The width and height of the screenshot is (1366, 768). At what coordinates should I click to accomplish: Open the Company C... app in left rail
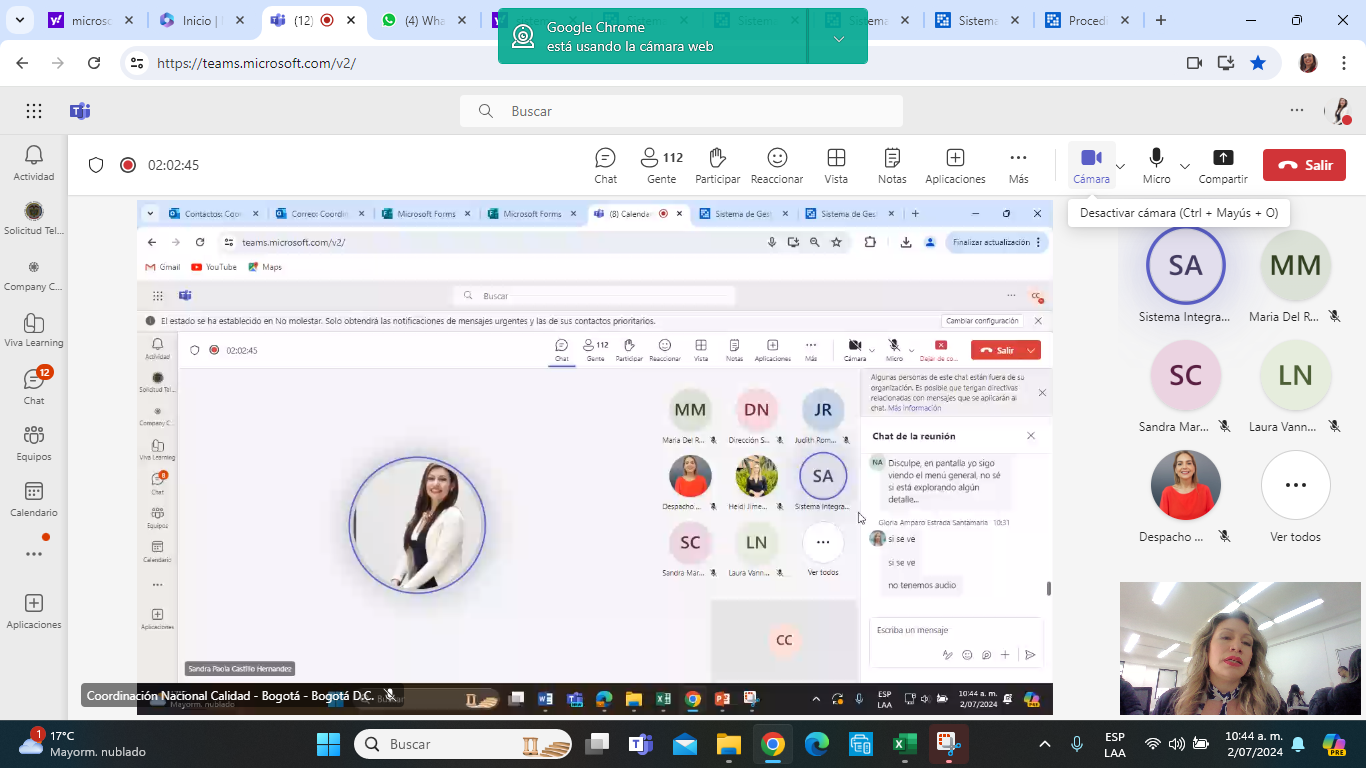pyautogui.click(x=34, y=274)
